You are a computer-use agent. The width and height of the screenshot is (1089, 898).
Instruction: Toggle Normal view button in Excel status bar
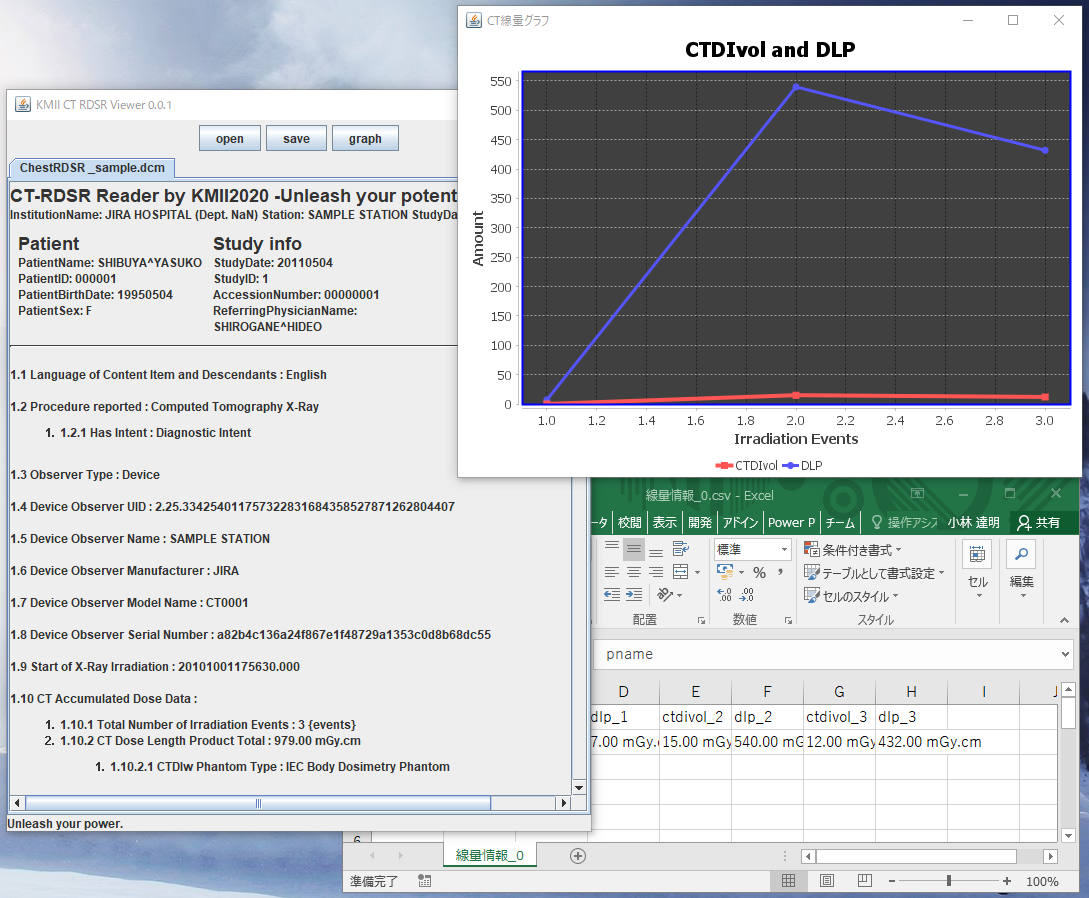pos(788,881)
